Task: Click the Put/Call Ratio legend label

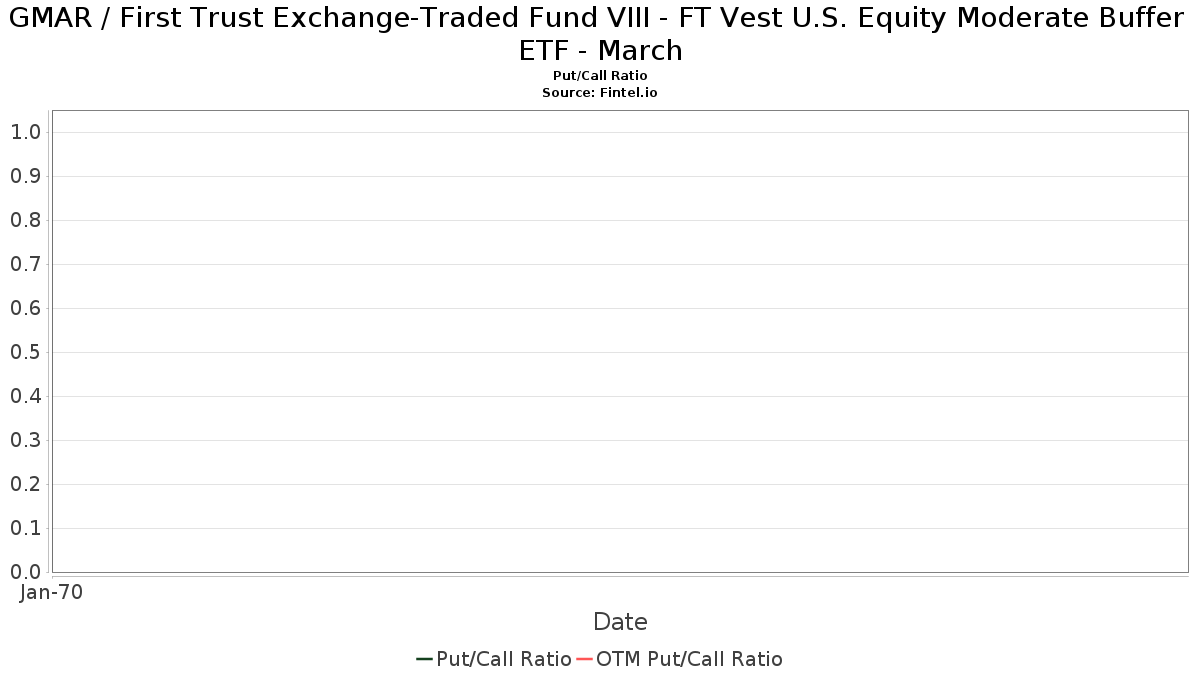Action: pyautogui.click(x=504, y=659)
